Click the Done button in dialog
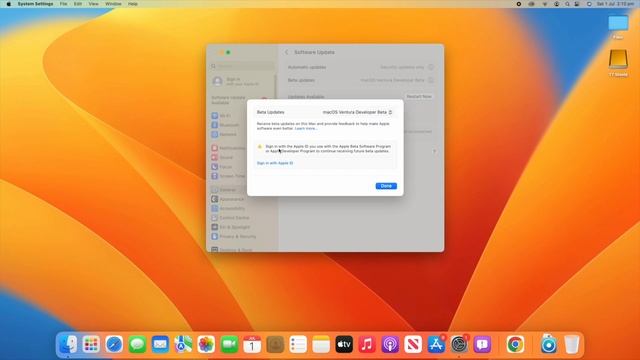 386,186
